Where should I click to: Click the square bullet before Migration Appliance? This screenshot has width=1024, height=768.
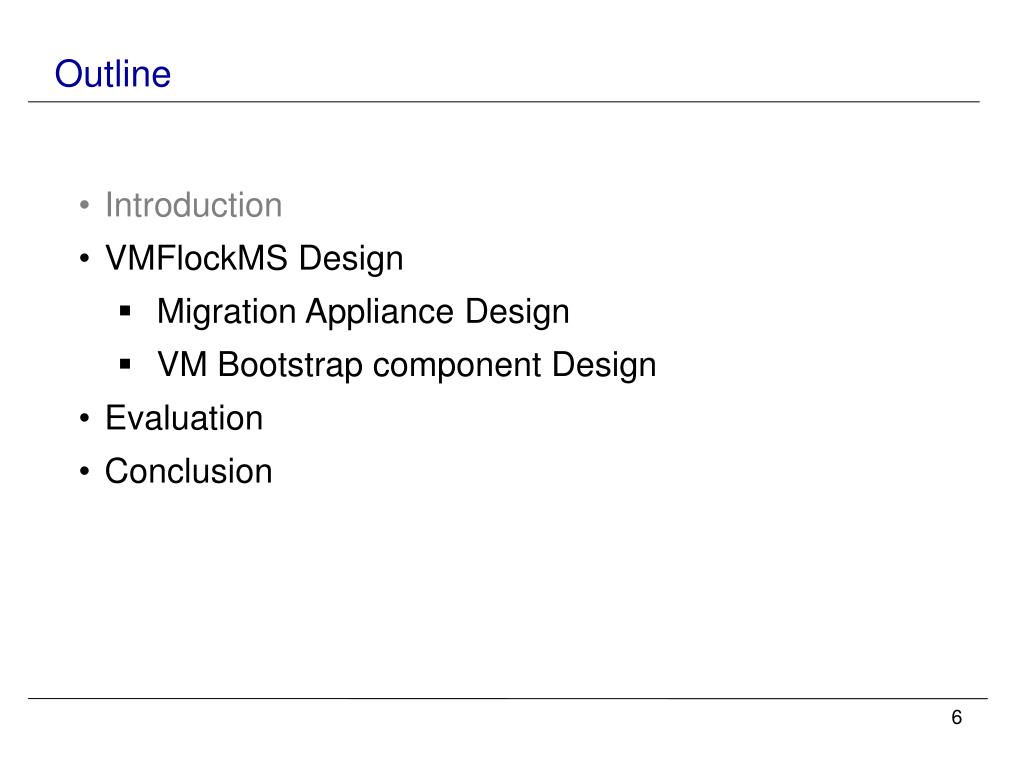point(125,312)
